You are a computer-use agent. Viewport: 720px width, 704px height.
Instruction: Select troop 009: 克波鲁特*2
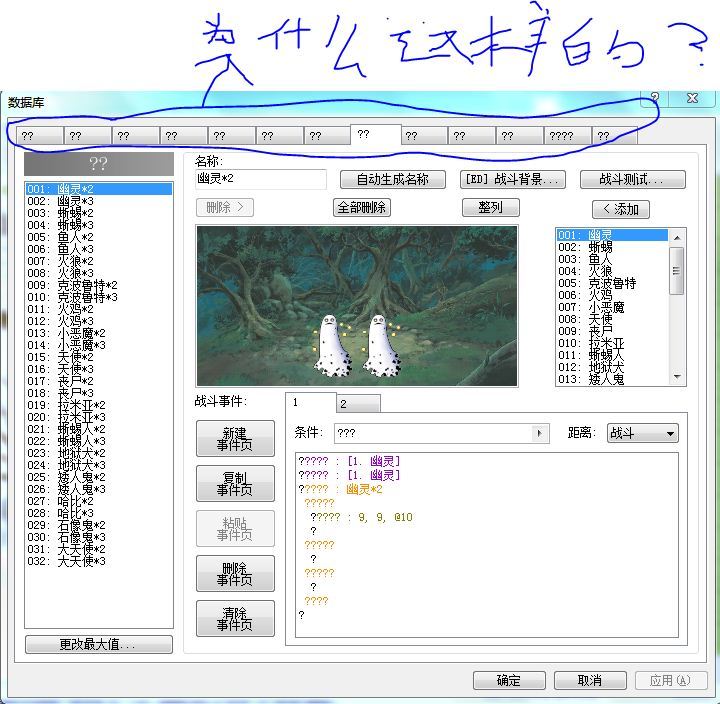99,285
